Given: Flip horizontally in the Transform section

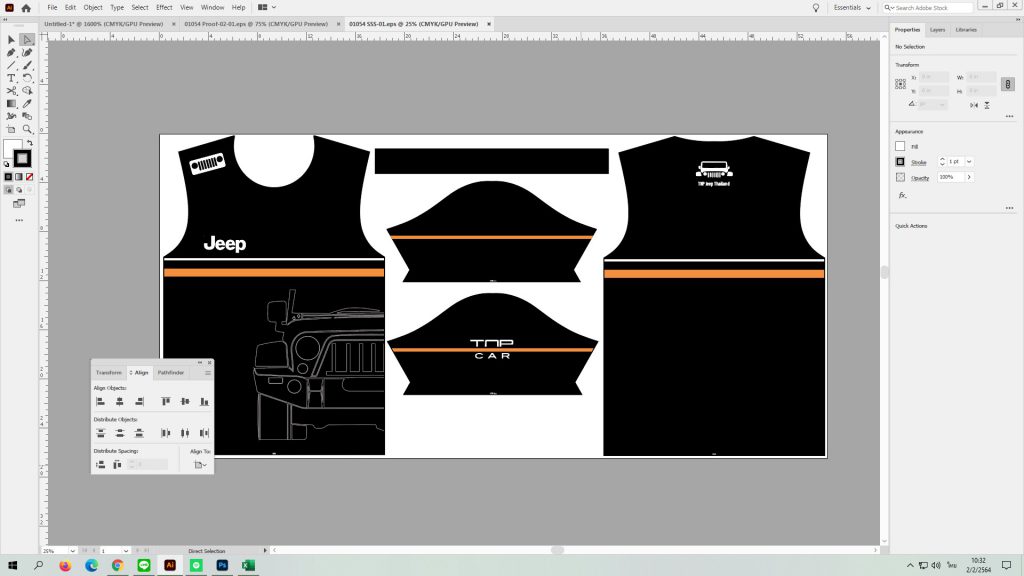Looking at the screenshot, I should 974,105.
